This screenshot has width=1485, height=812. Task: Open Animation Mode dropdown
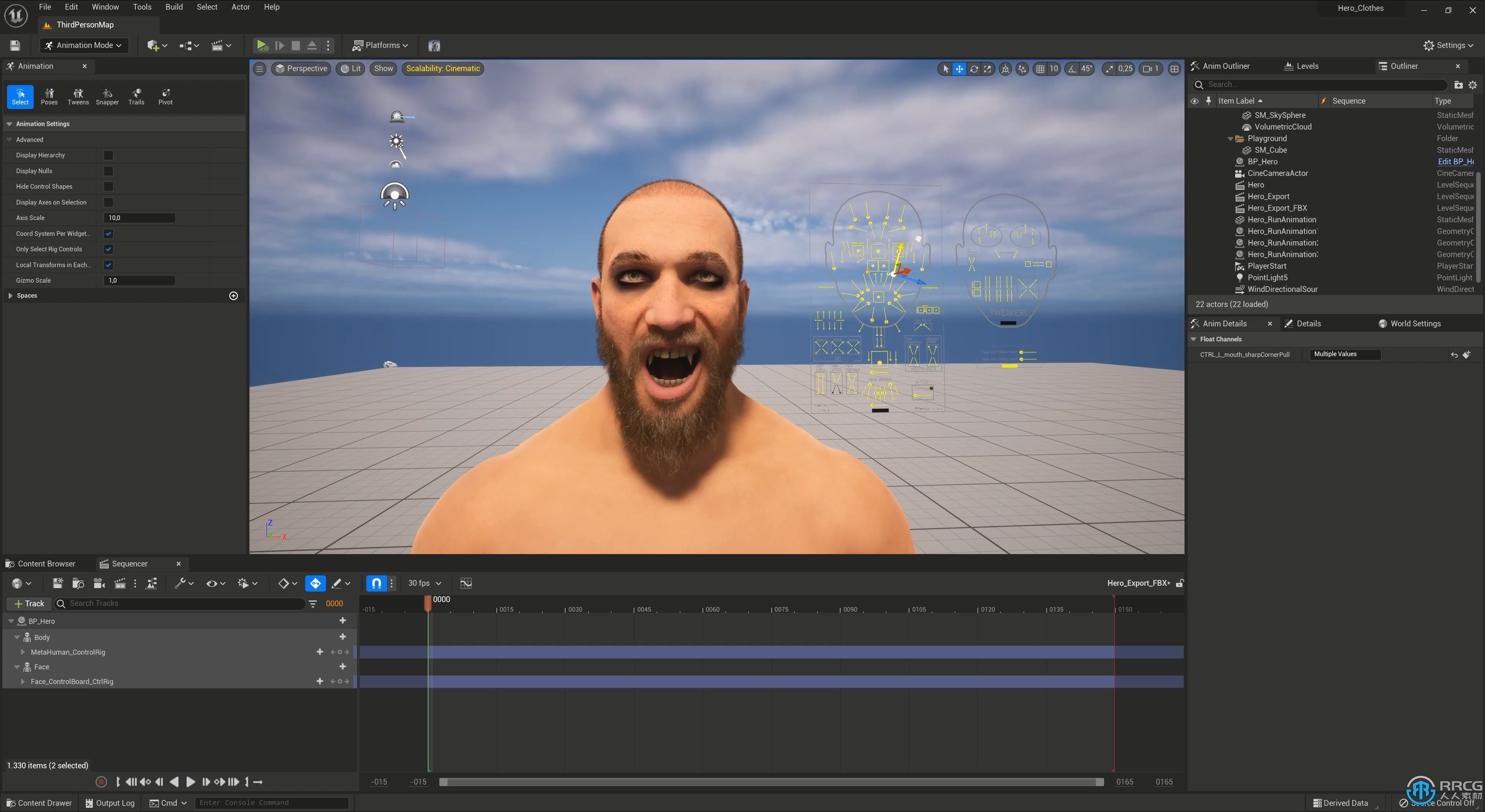[84, 45]
